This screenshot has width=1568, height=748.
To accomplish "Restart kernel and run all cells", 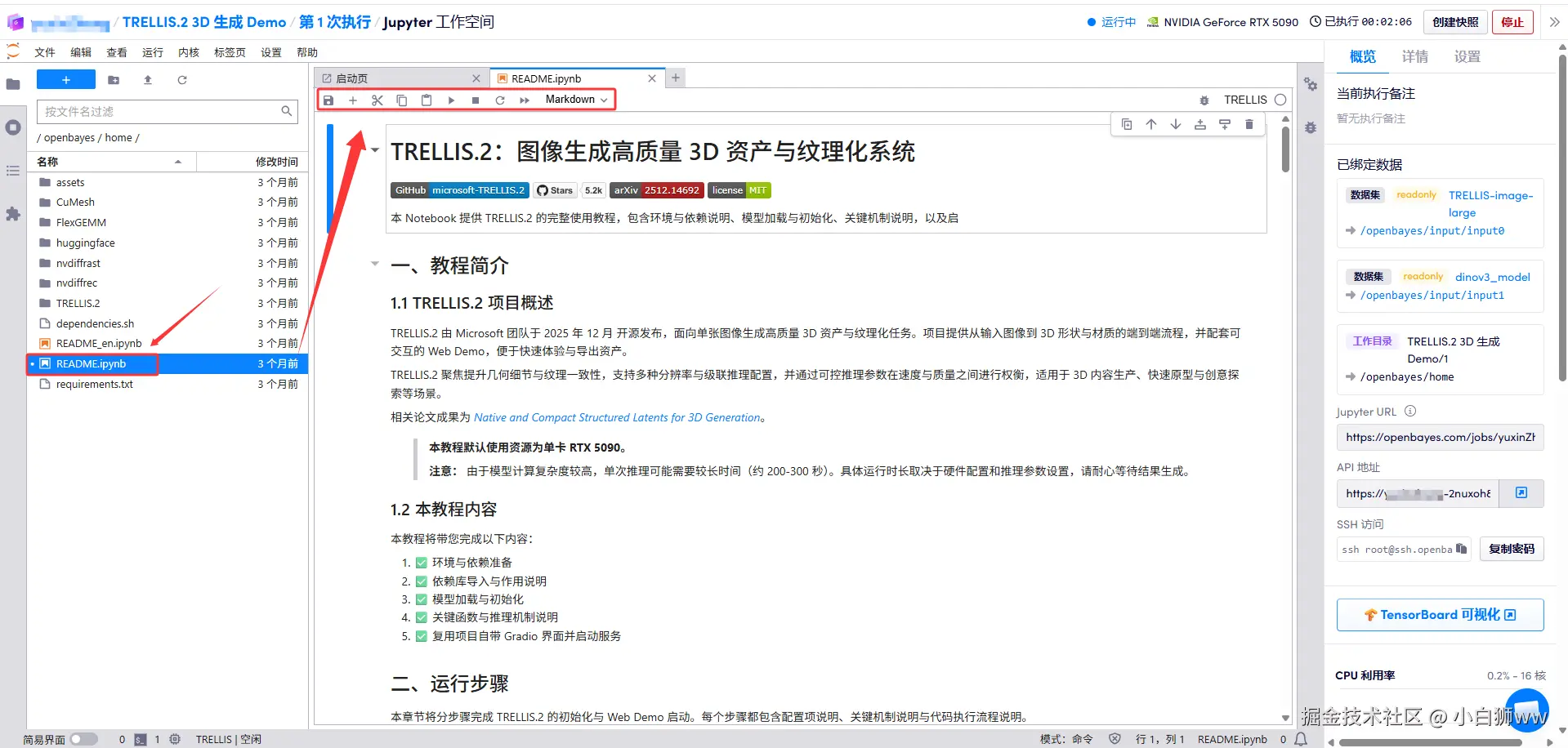I will click(525, 100).
